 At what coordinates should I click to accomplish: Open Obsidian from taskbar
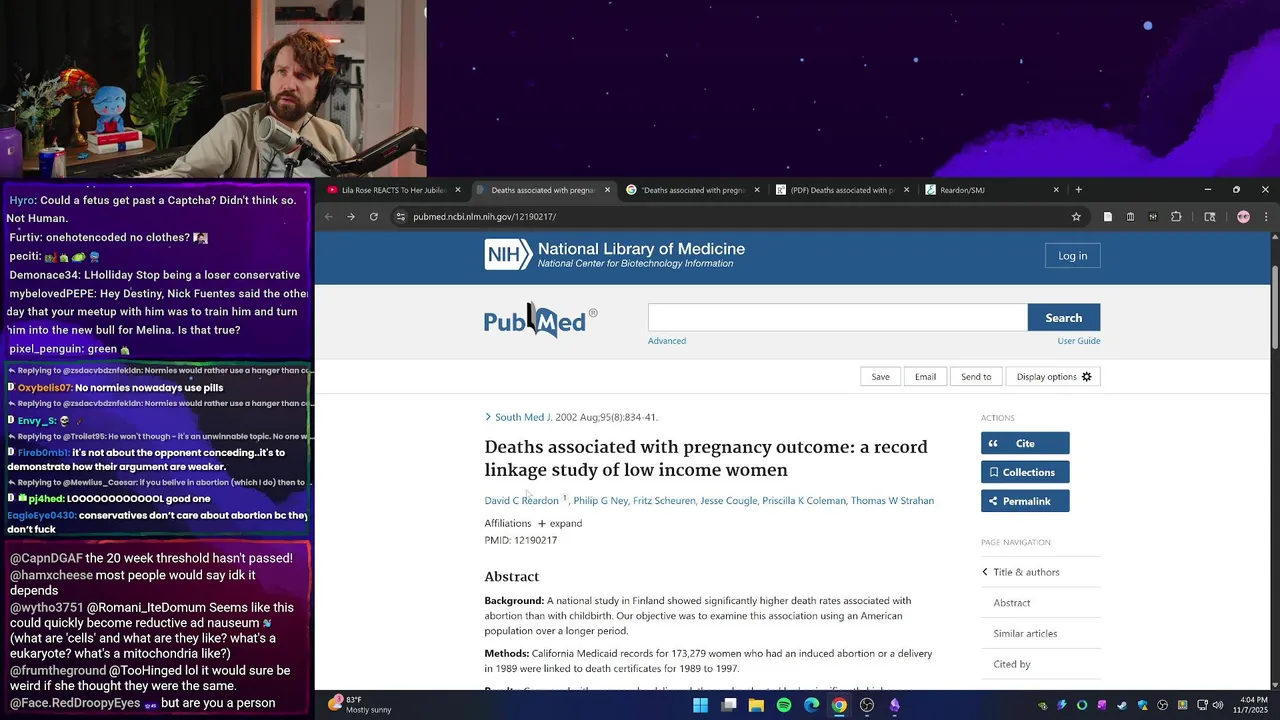pos(895,705)
